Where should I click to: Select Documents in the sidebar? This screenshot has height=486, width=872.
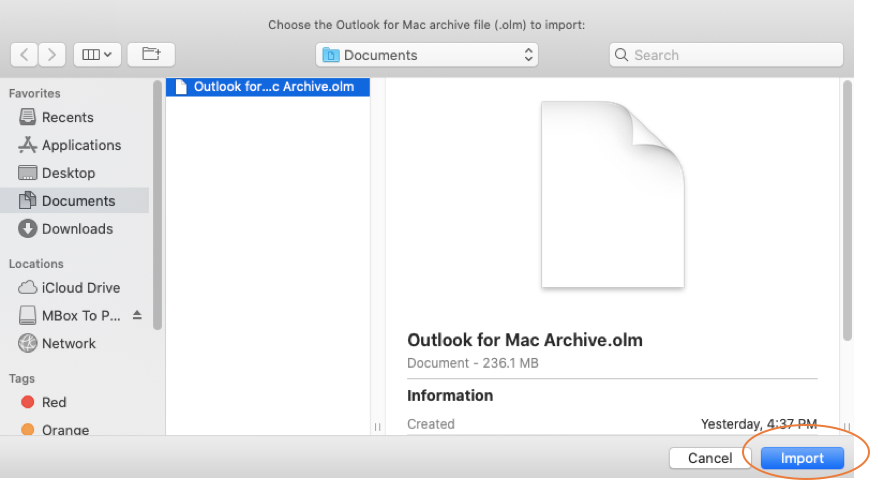coord(75,201)
